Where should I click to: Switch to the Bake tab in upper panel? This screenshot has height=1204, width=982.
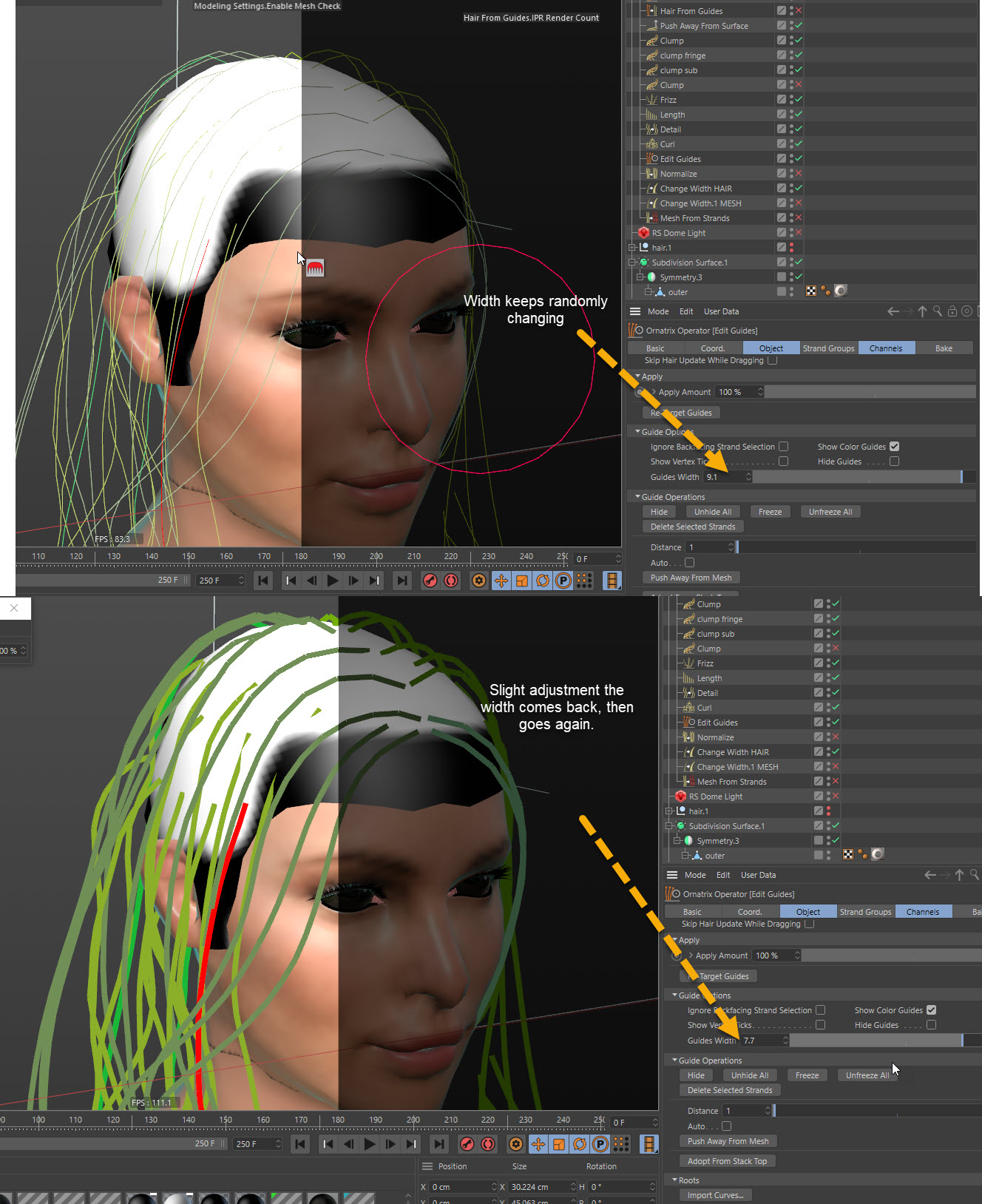pyautogui.click(x=944, y=348)
